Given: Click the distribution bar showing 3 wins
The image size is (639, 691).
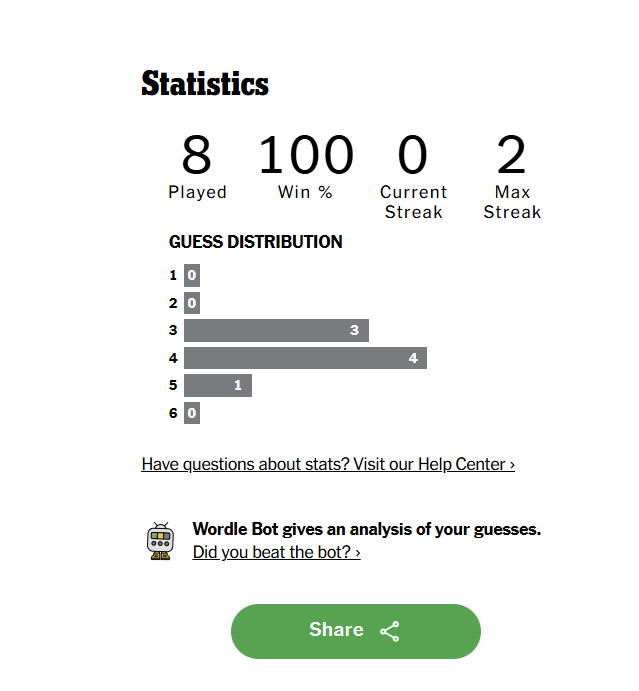Looking at the screenshot, I should click(276, 330).
